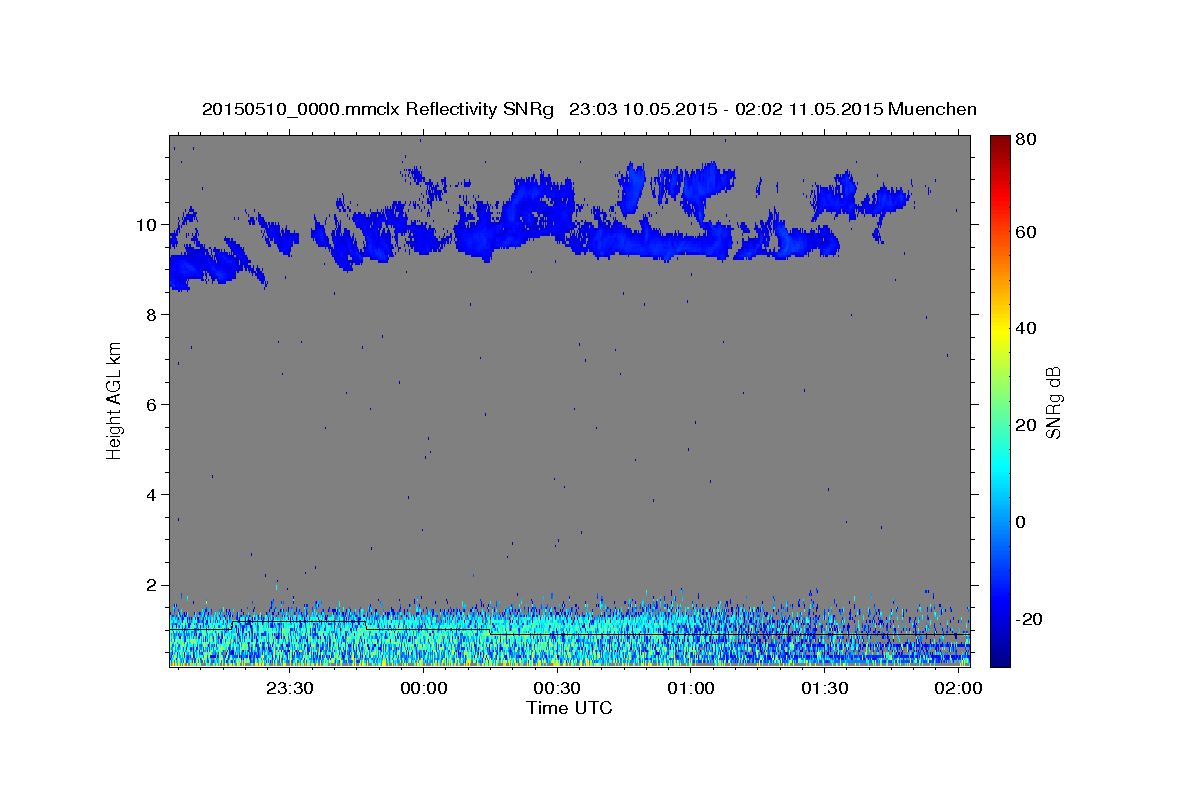Click the colorbar value 0
The image size is (1200, 800).
tap(1021, 522)
